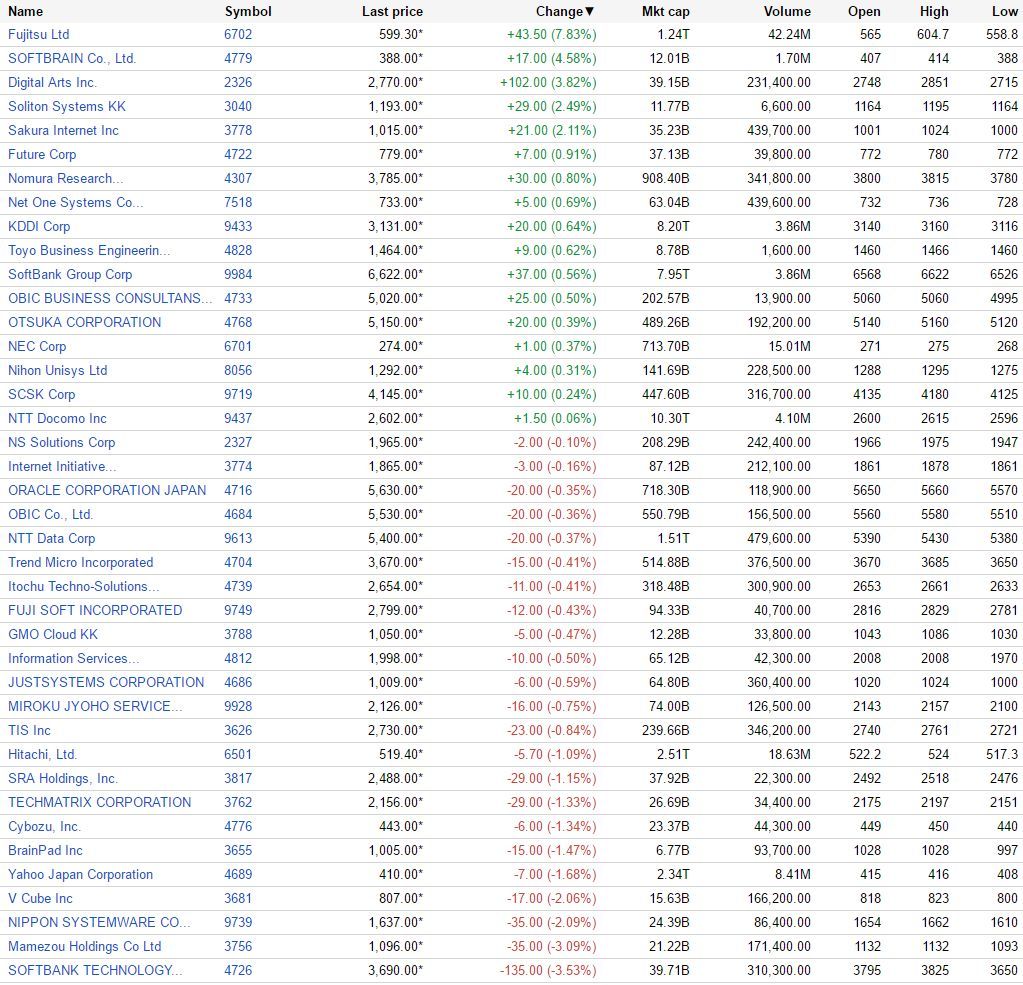
Task: Open NEC Corp stock page
Action: [37, 346]
